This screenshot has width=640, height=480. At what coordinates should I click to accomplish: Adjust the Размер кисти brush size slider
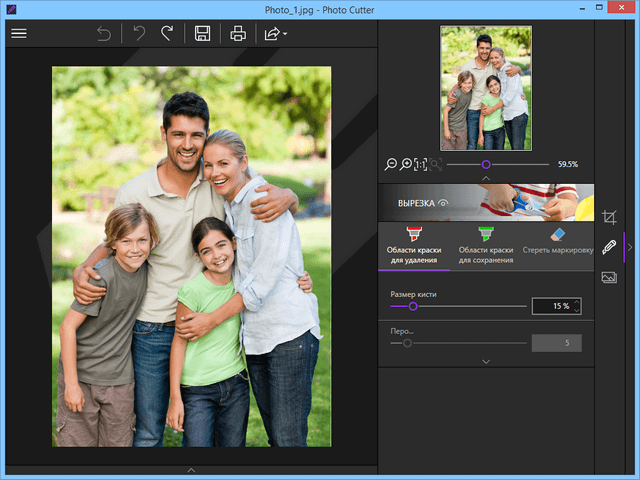point(413,306)
